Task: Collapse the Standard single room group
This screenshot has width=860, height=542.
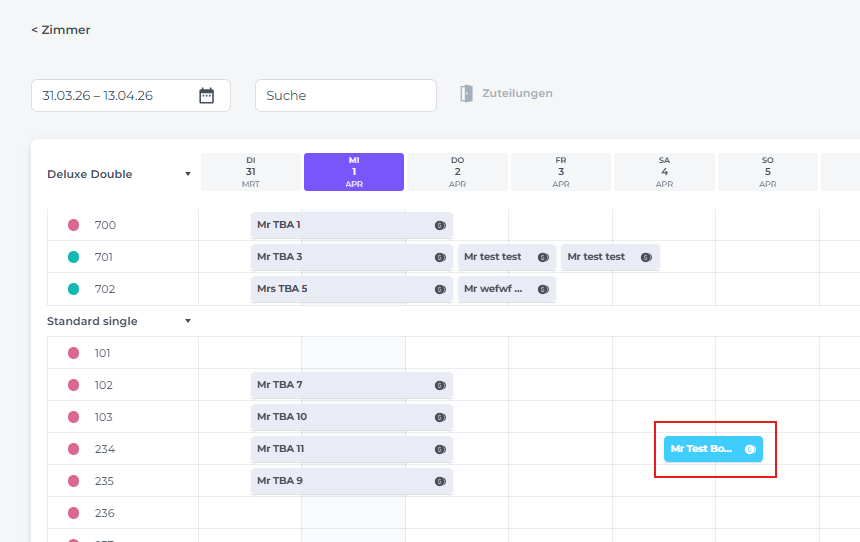Action: click(x=187, y=321)
